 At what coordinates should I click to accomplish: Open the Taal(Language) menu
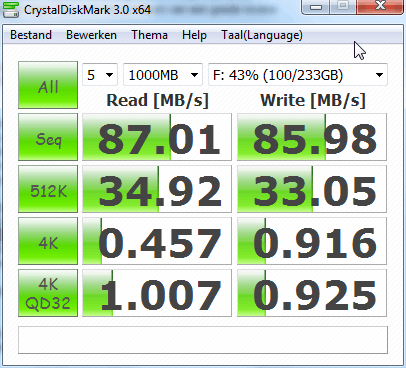click(262, 35)
